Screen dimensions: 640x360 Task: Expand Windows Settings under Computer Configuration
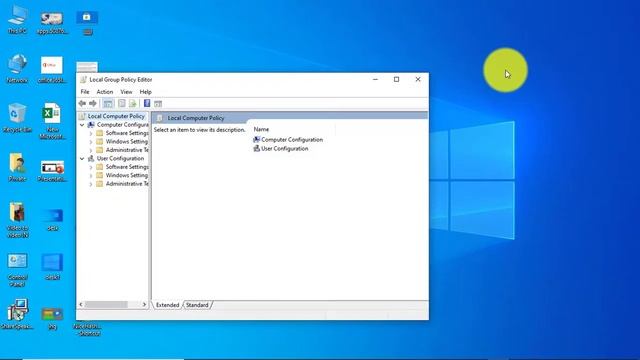click(91, 142)
